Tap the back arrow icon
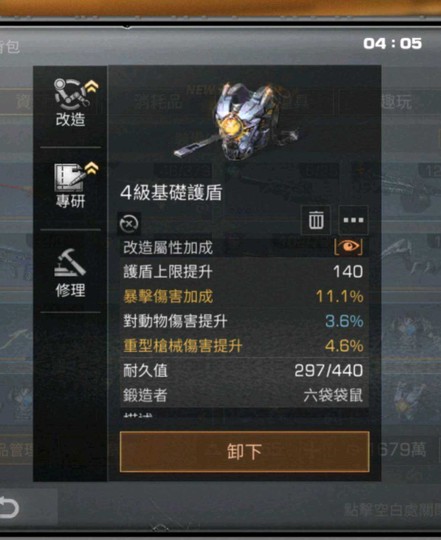Viewport: 441px width, 540px height. click(9, 507)
